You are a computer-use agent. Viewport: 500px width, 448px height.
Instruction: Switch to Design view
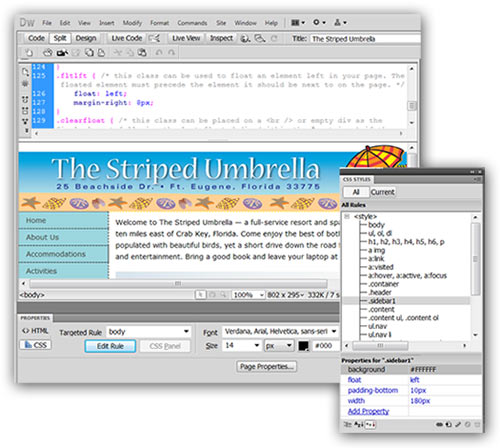pos(86,38)
